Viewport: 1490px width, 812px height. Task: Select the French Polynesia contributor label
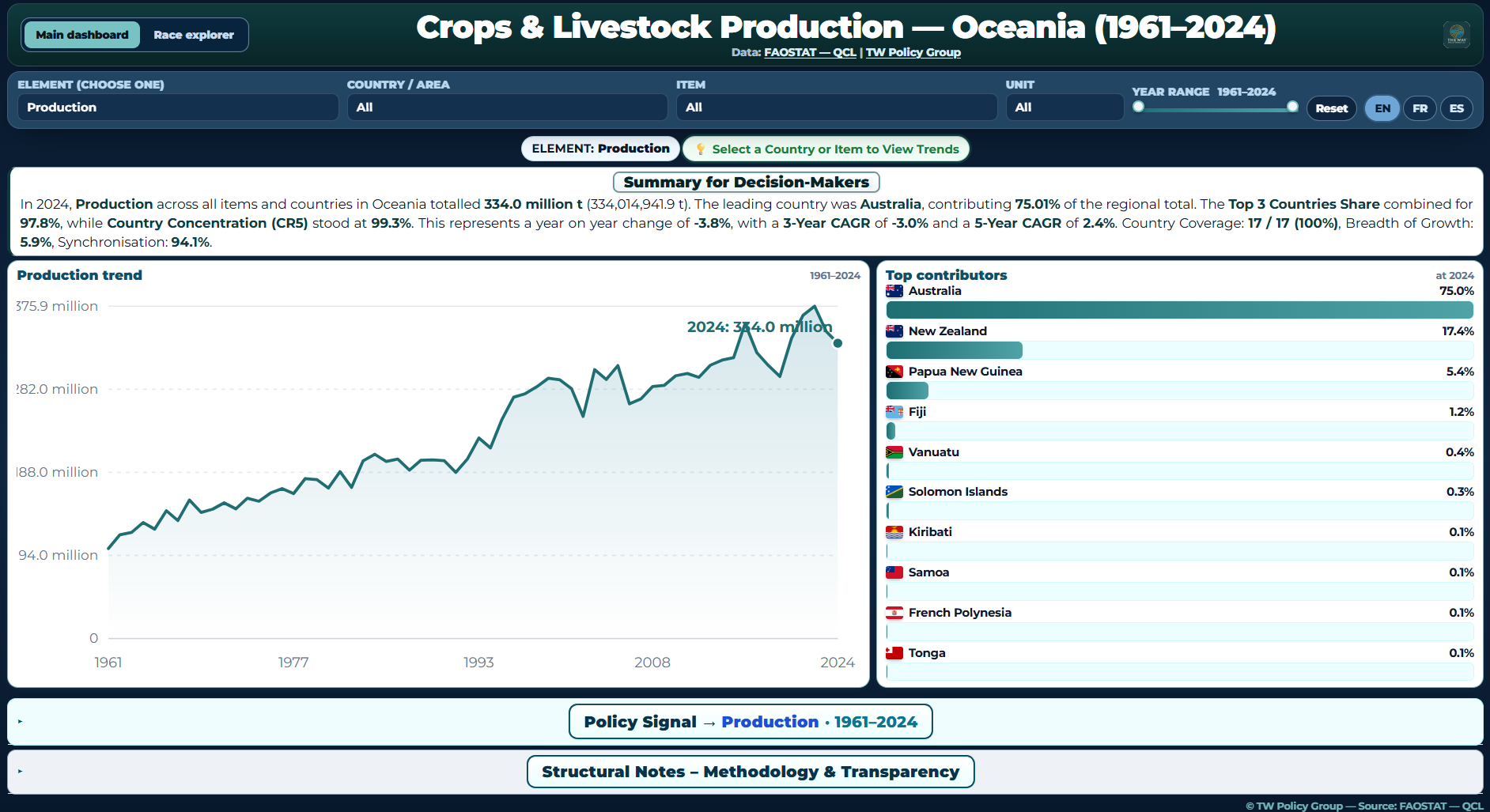(x=959, y=613)
